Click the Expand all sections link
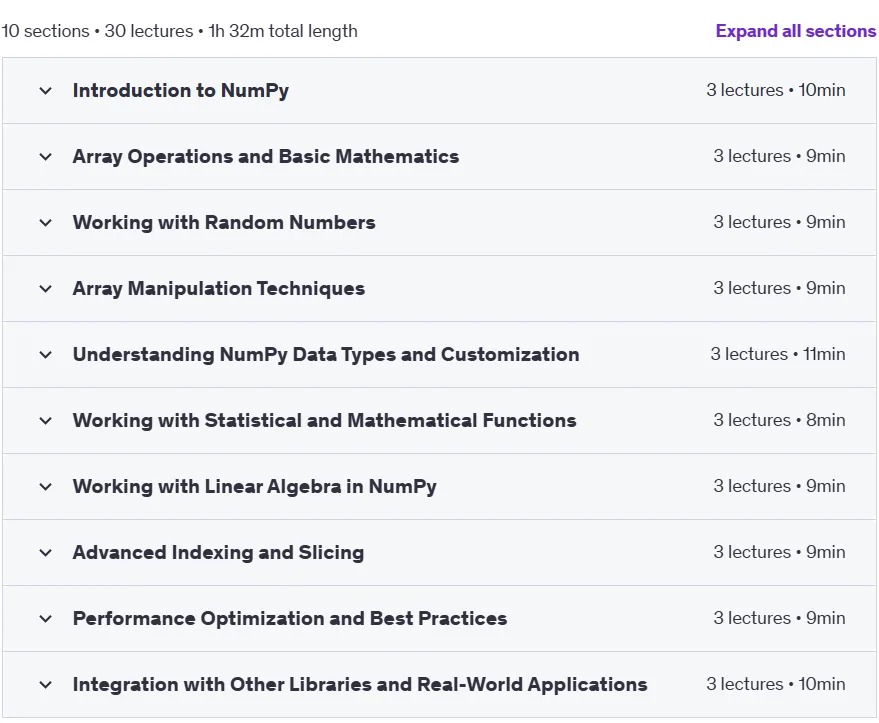 tap(795, 31)
